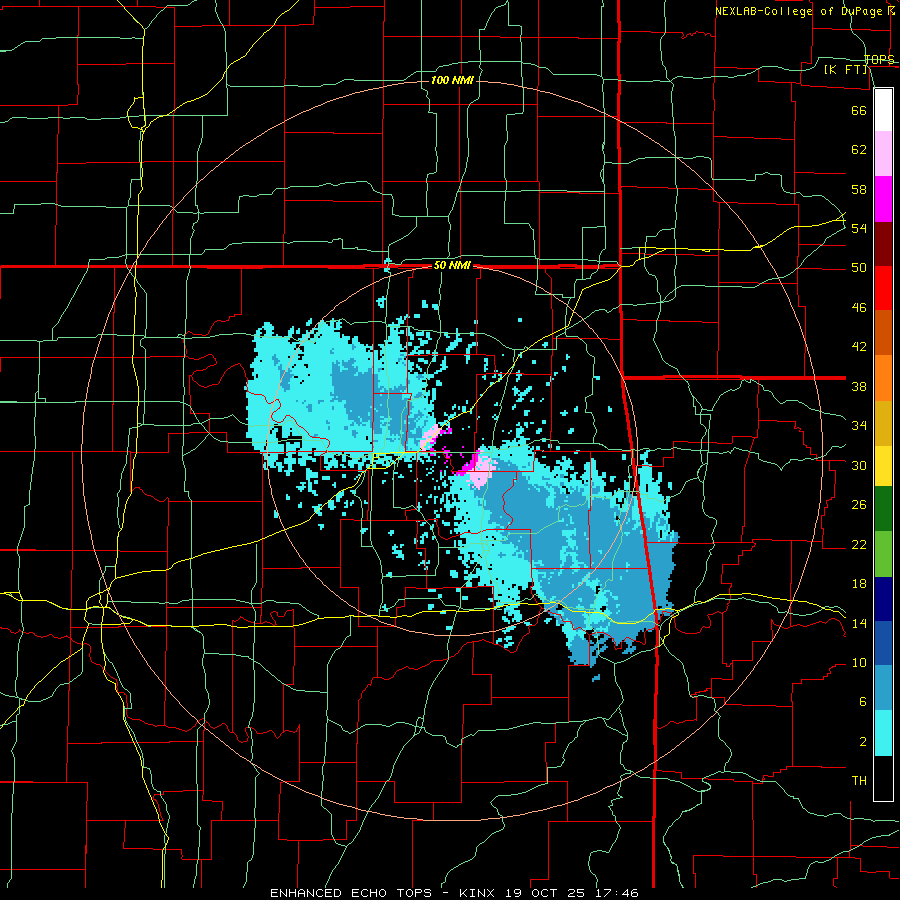900x900 pixels.
Task: Click the '54' legend value
Action: pos(859,228)
